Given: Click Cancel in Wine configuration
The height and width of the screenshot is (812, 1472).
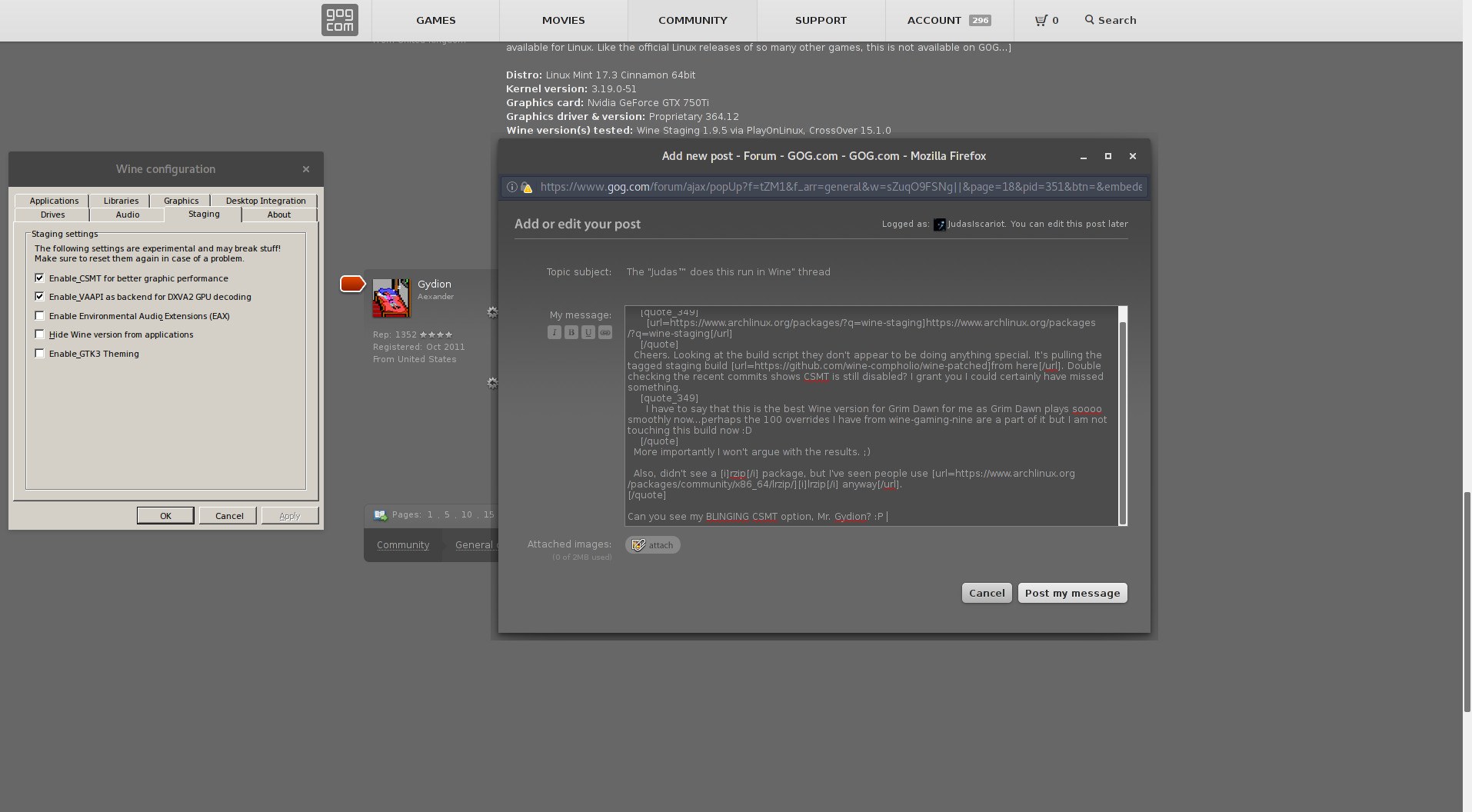Looking at the screenshot, I should click(228, 516).
